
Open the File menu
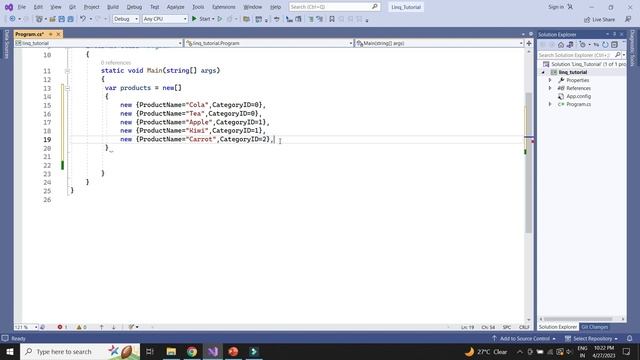[22, 7]
